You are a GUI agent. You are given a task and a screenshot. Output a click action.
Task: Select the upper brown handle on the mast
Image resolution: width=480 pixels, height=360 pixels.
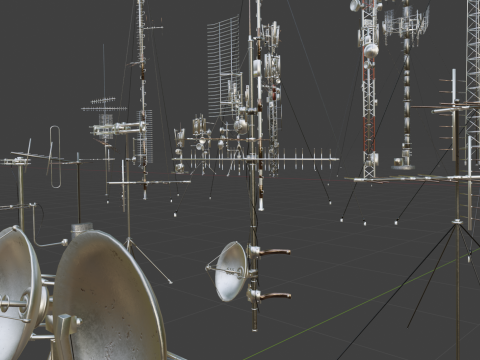click(x=275, y=252)
